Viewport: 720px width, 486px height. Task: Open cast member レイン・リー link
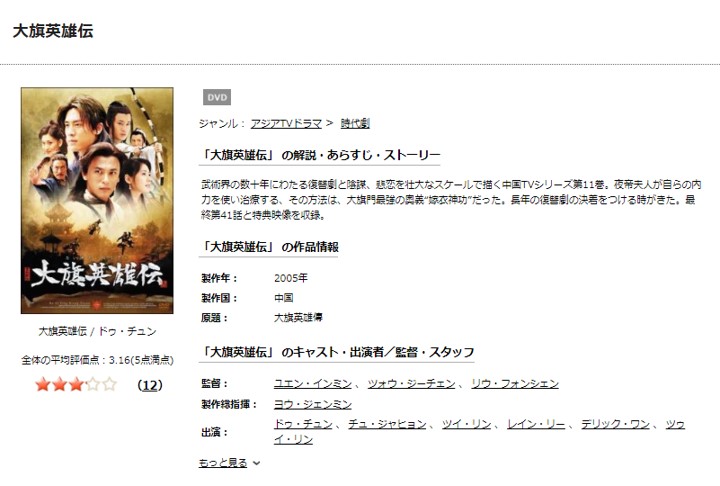[x=536, y=424]
